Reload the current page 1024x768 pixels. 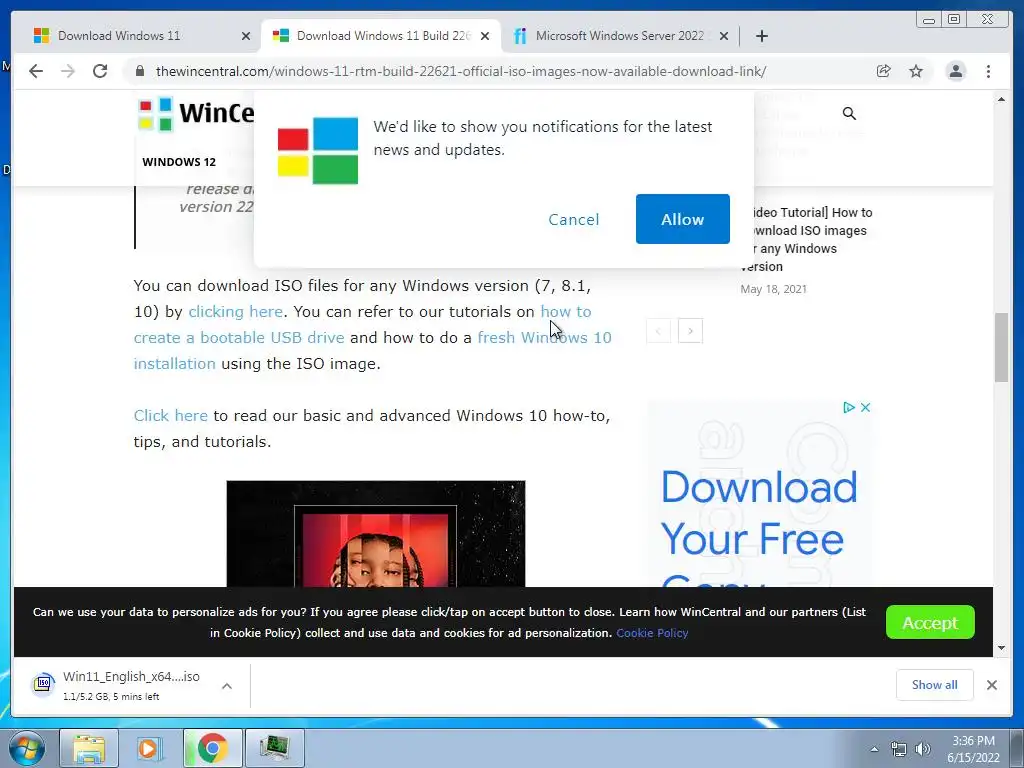[100, 71]
